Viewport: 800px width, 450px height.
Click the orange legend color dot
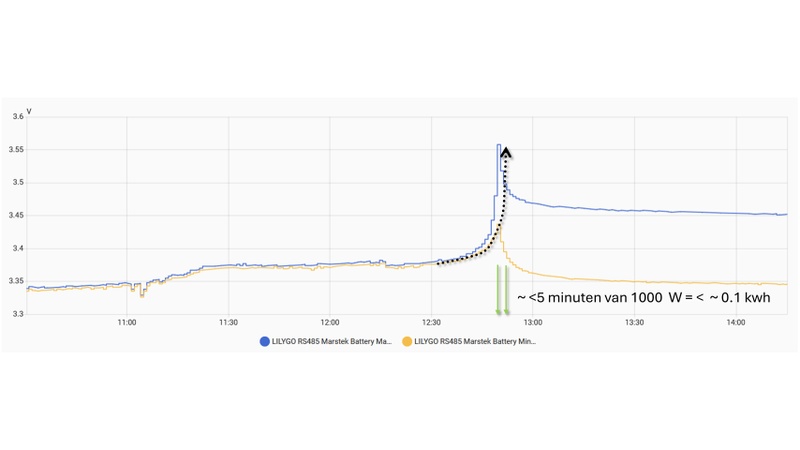(x=407, y=342)
